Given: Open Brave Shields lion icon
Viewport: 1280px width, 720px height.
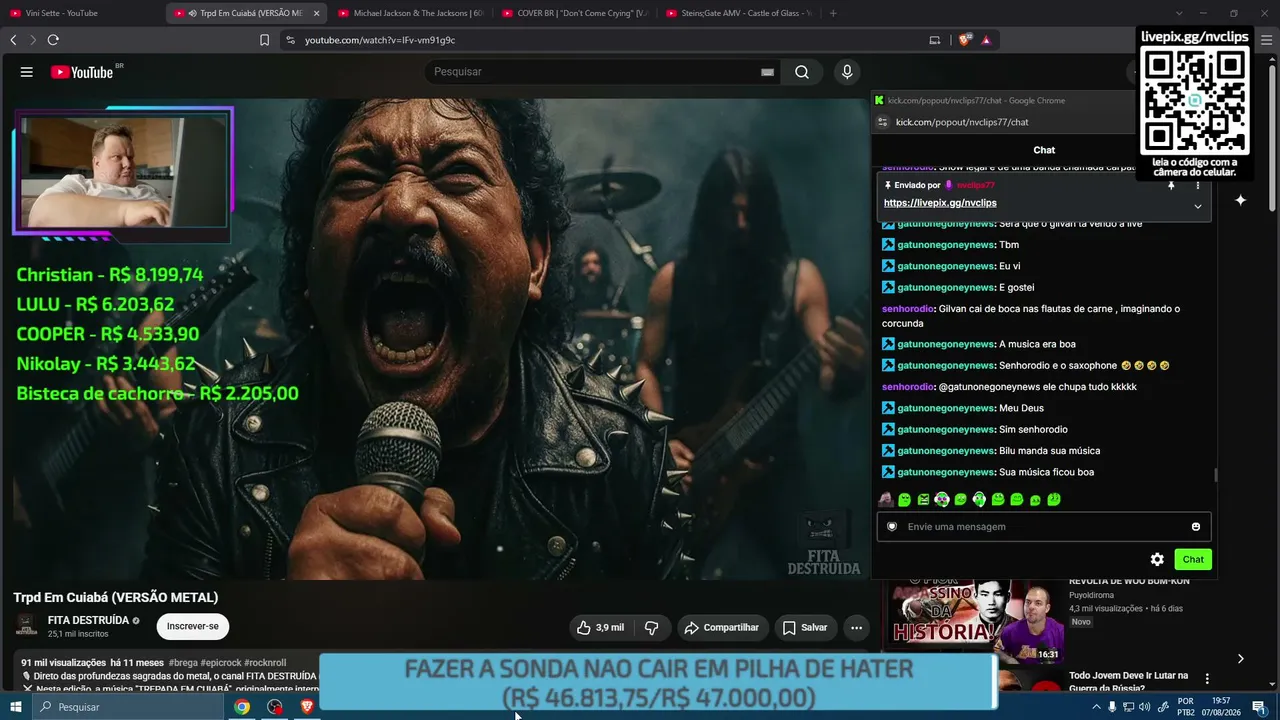Looking at the screenshot, I should pyautogui.click(x=964, y=40).
